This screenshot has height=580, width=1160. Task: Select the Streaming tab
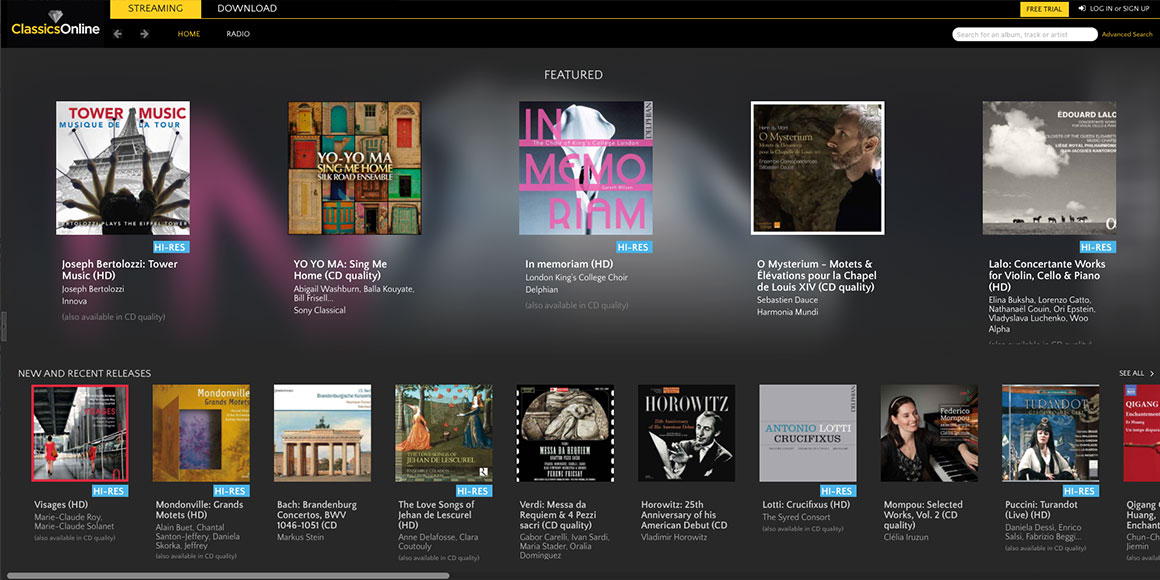click(x=155, y=9)
